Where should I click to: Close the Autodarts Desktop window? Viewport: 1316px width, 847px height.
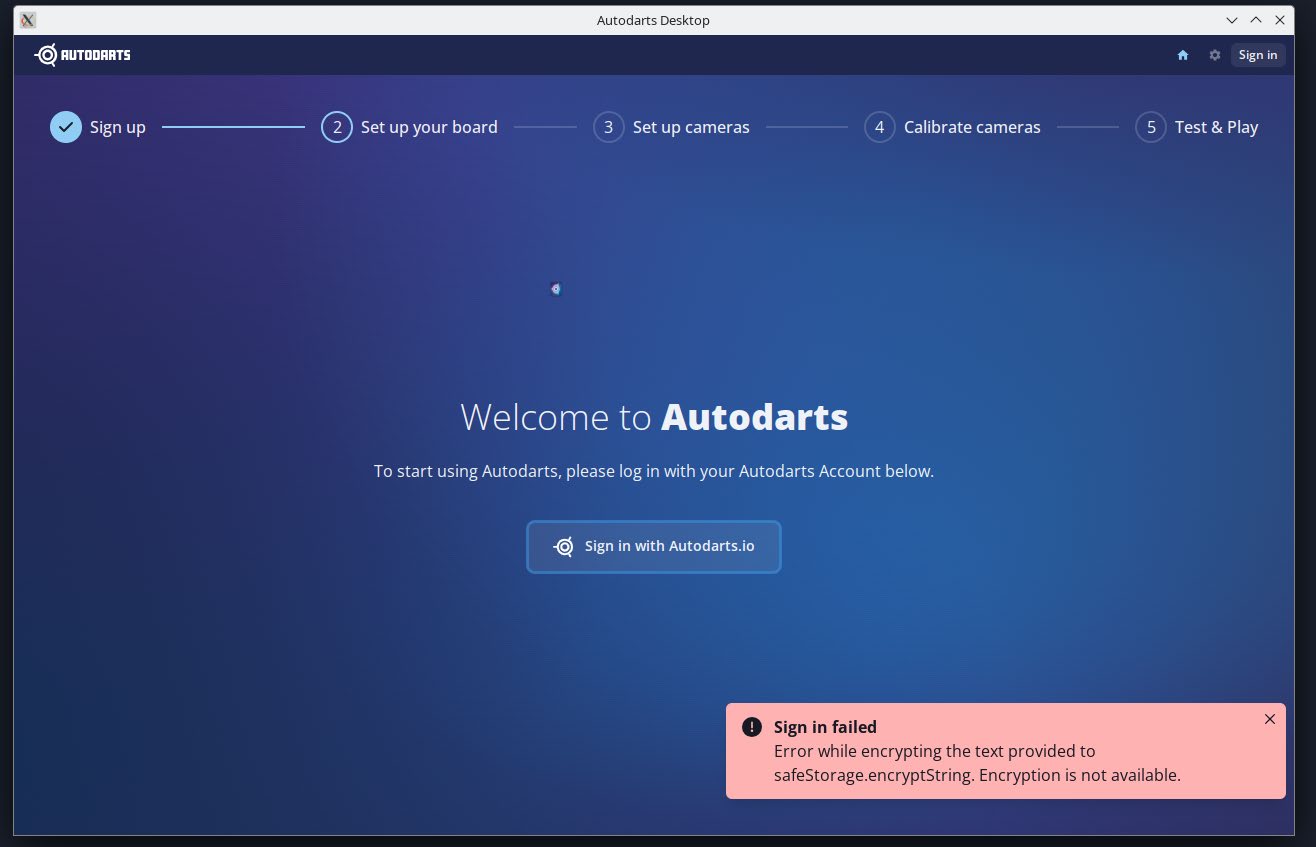click(1280, 20)
